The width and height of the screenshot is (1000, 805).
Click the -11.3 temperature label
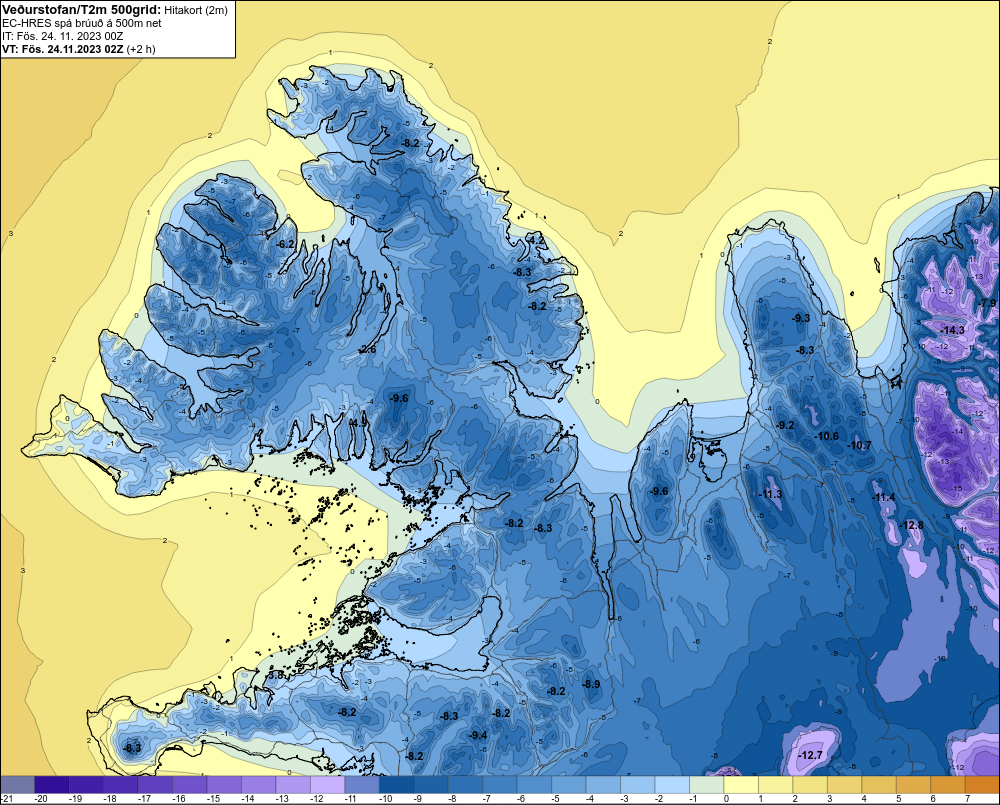[x=770, y=494]
